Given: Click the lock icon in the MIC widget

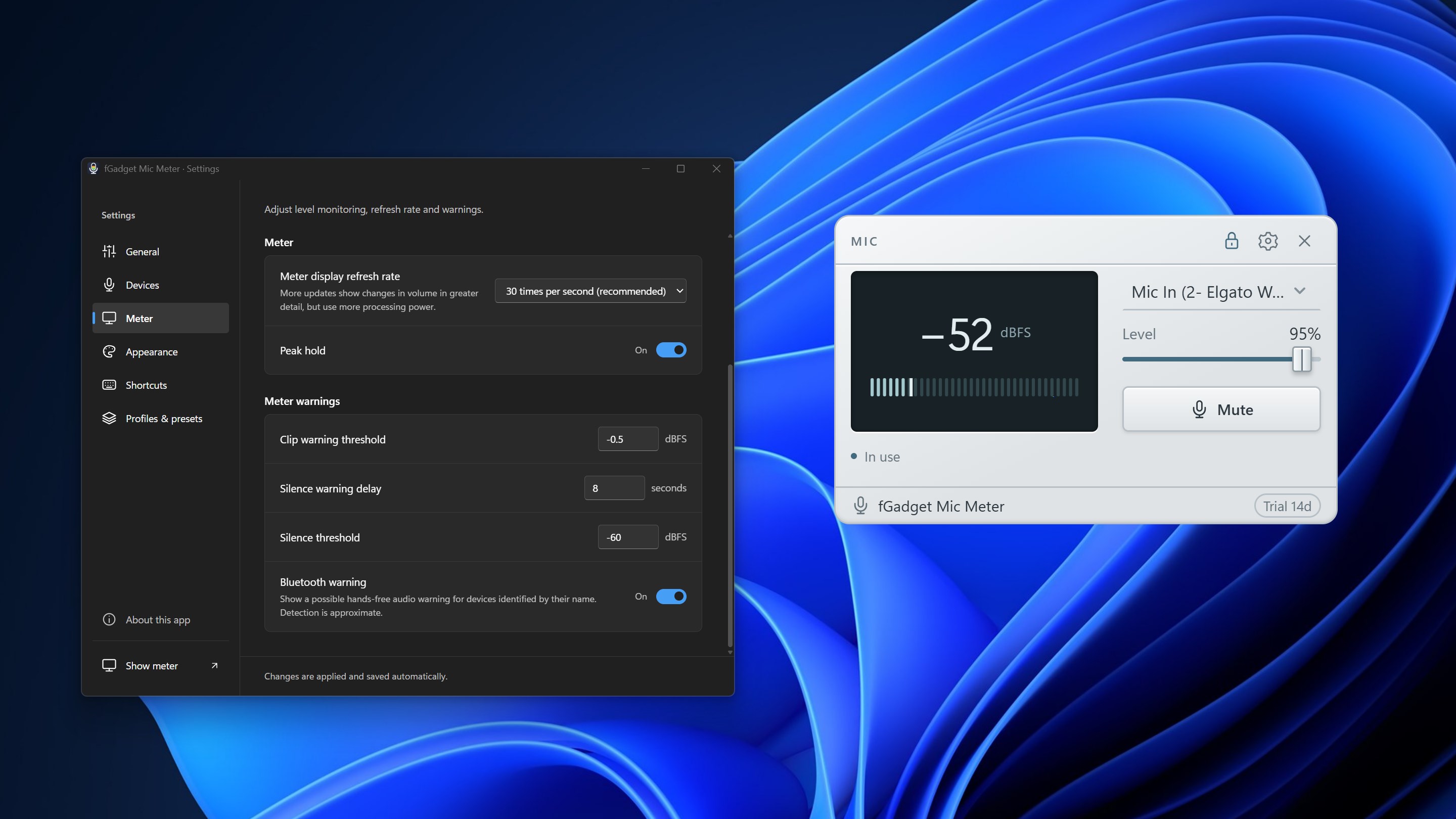Looking at the screenshot, I should coord(1231,241).
